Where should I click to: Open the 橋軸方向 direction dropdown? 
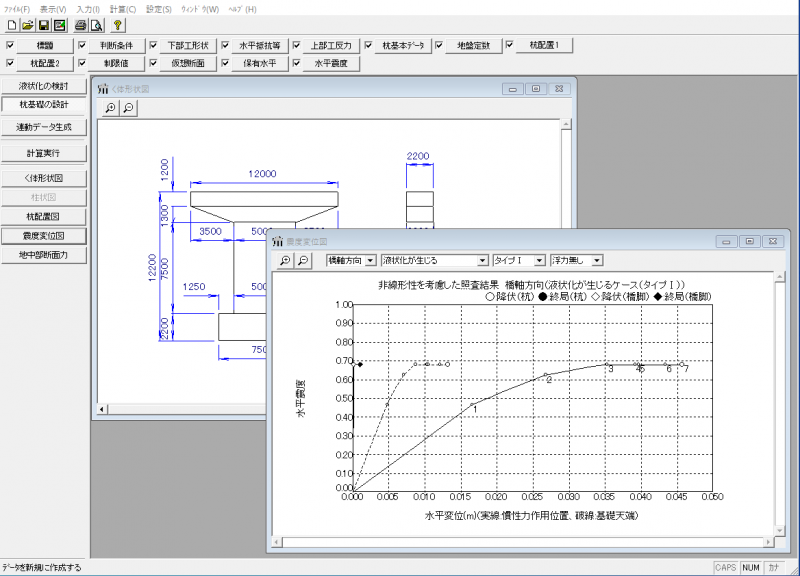371,260
